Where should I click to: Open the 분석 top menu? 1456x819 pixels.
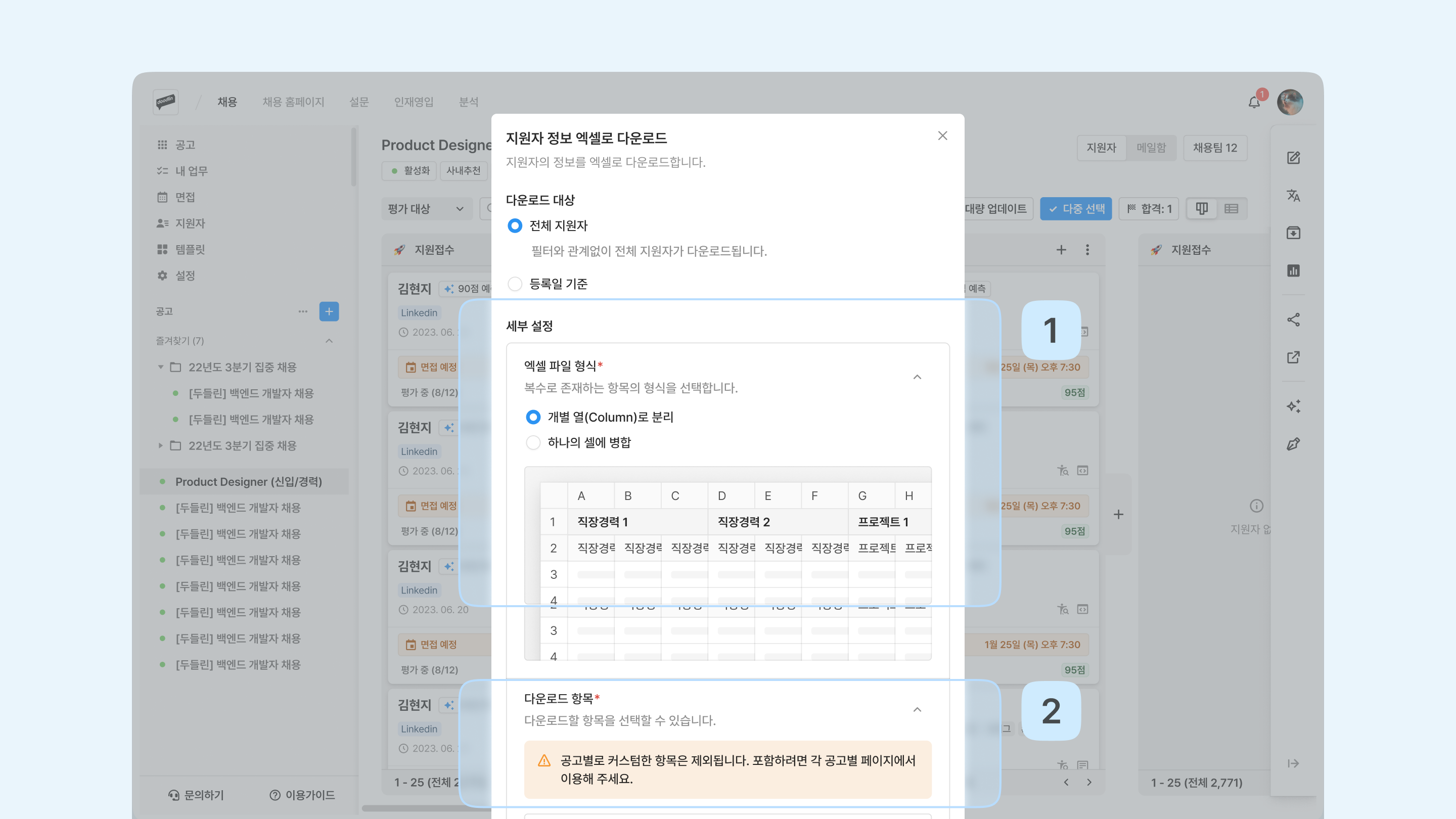[469, 102]
